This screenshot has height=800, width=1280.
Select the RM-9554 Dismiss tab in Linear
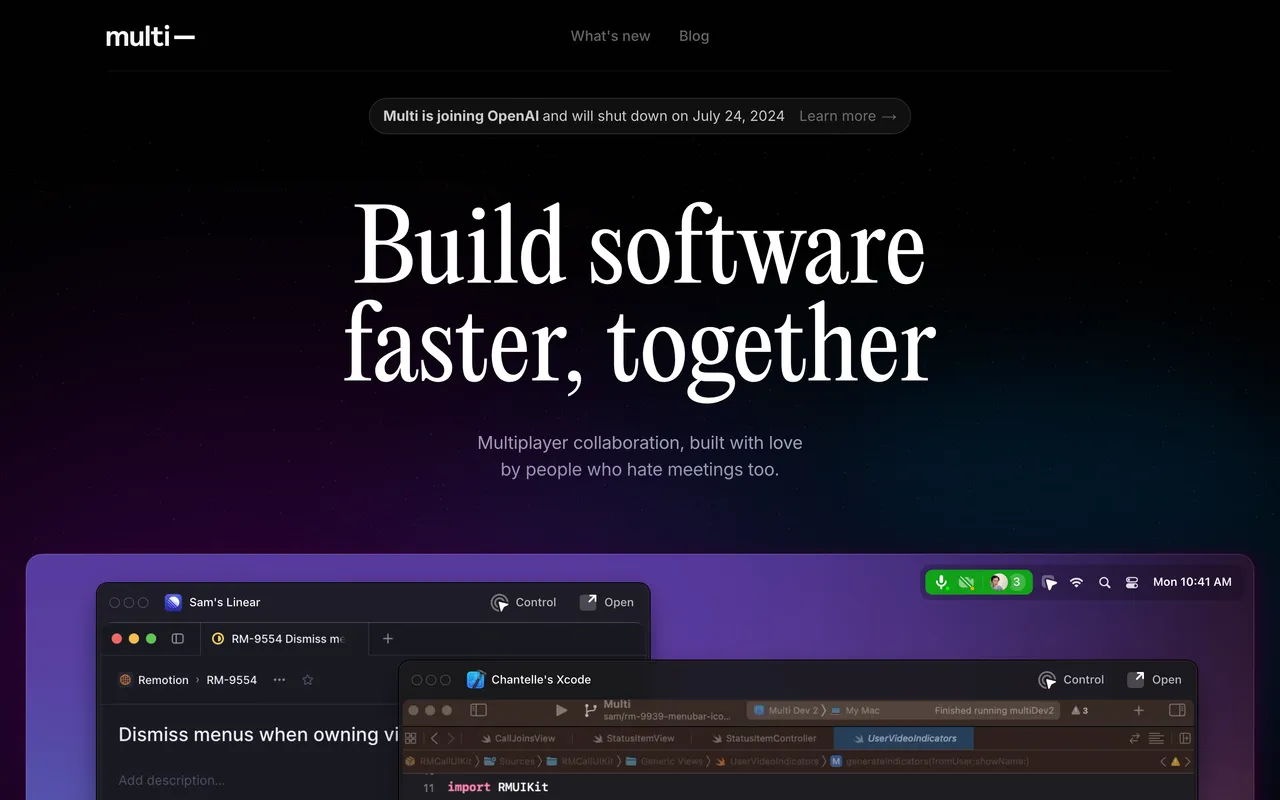tap(285, 639)
